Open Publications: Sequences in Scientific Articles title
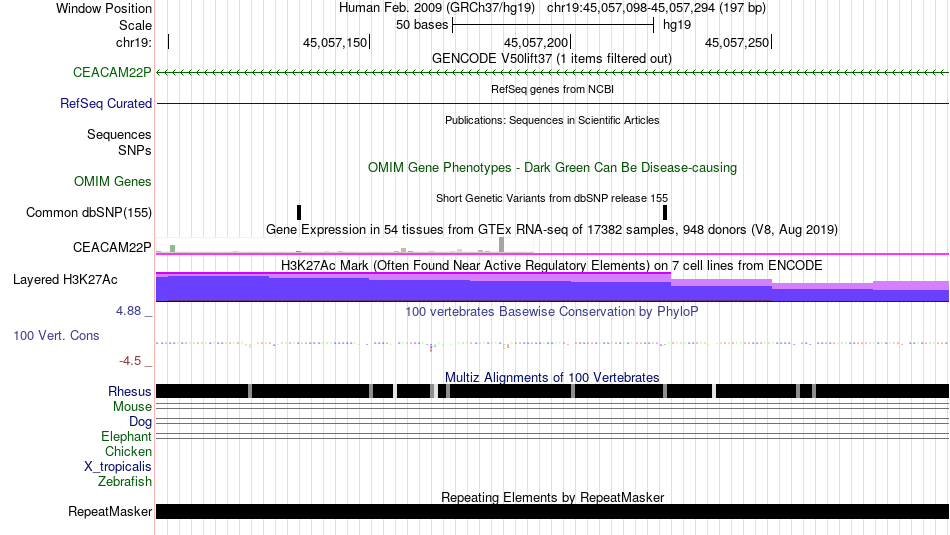Viewport: 950px width, 535px height. coord(552,120)
